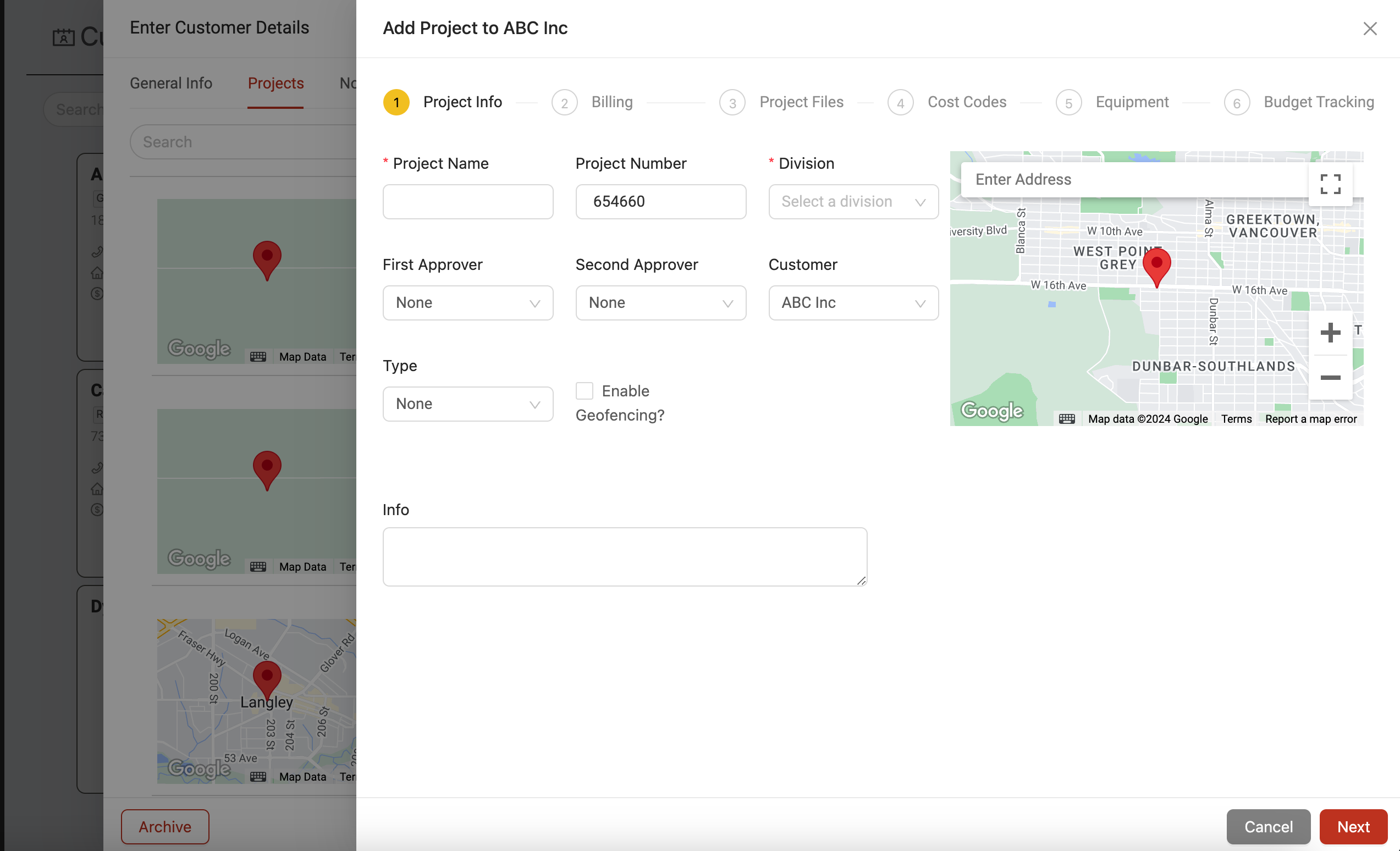The image size is (1400, 851).
Task: Open the Type dropdown
Action: (467, 404)
